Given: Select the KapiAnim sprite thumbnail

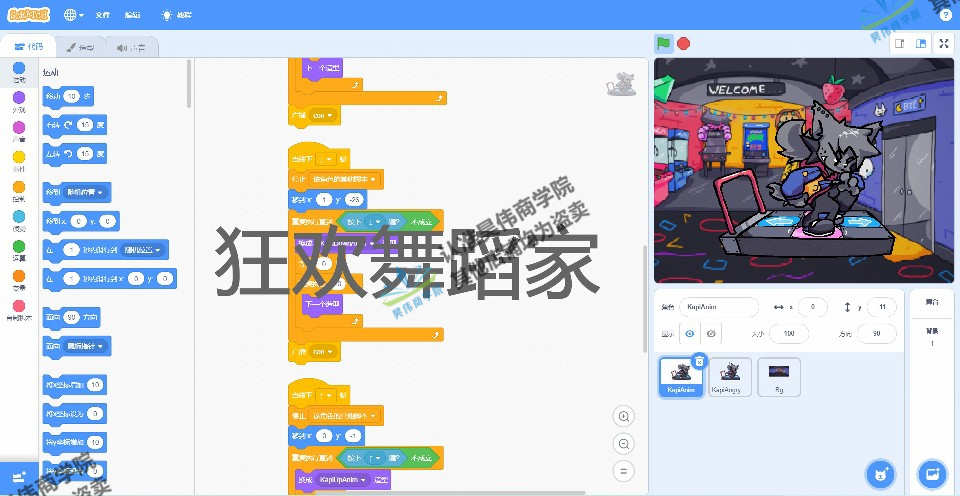Looking at the screenshot, I should [680, 377].
